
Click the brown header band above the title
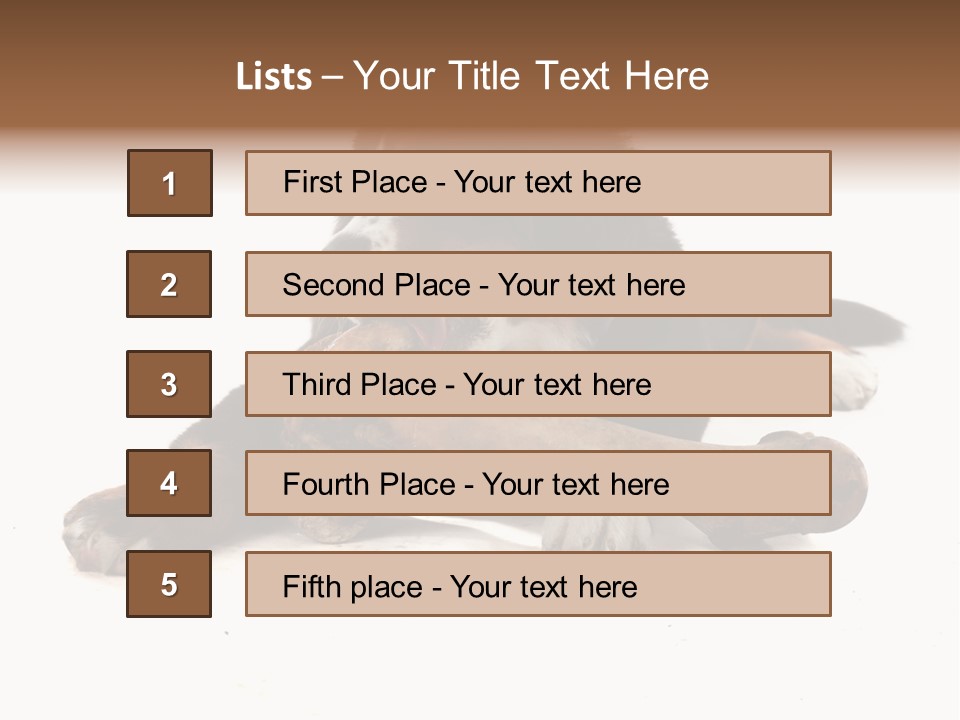tap(480, 22)
